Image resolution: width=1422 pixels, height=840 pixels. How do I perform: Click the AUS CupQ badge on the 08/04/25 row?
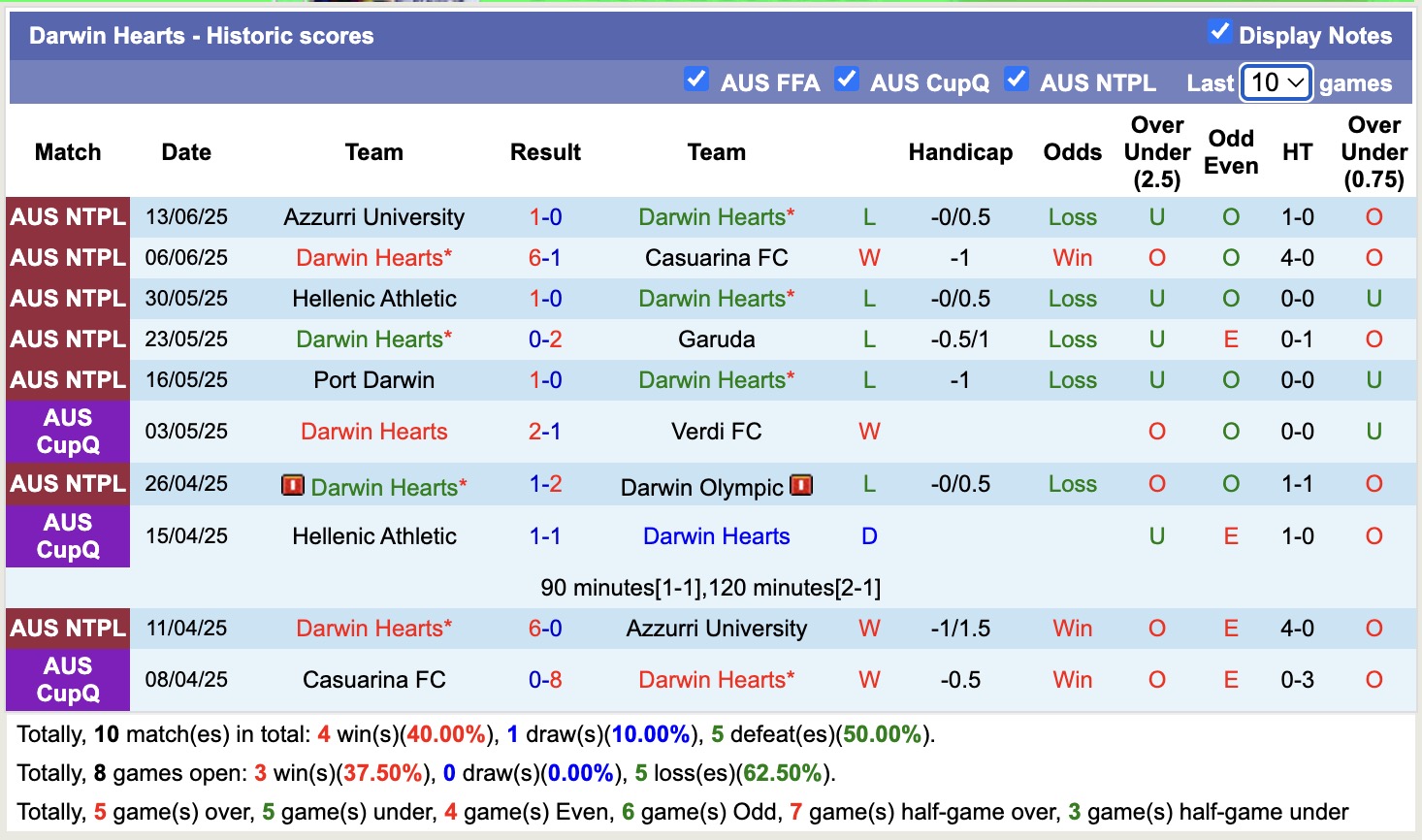coord(67,680)
